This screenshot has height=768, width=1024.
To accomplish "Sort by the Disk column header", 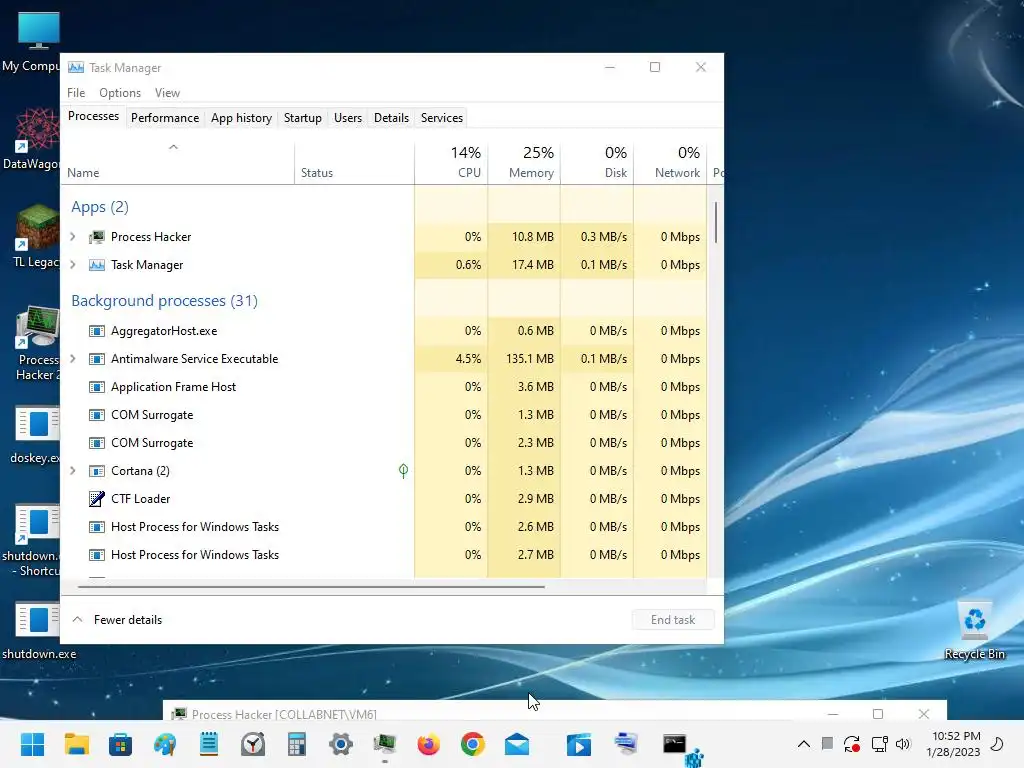I will click(598, 162).
